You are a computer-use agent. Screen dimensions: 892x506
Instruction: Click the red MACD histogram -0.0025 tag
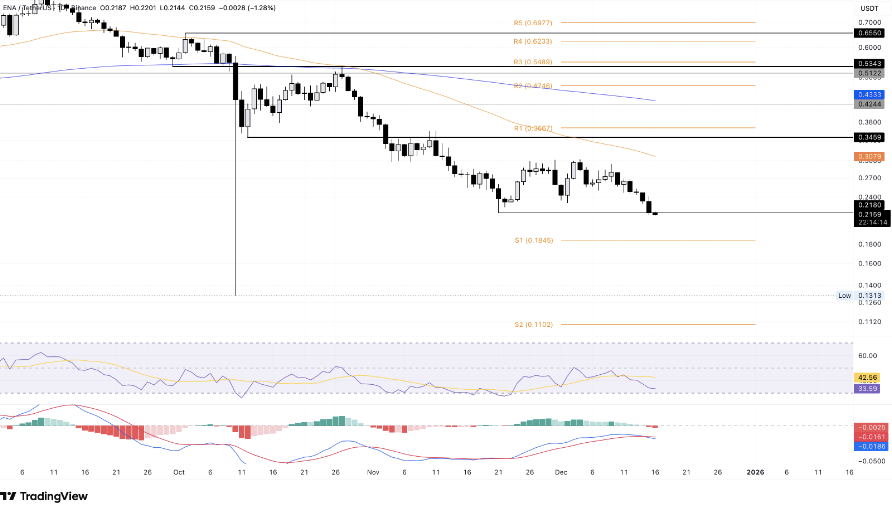click(x=872, y=427)
